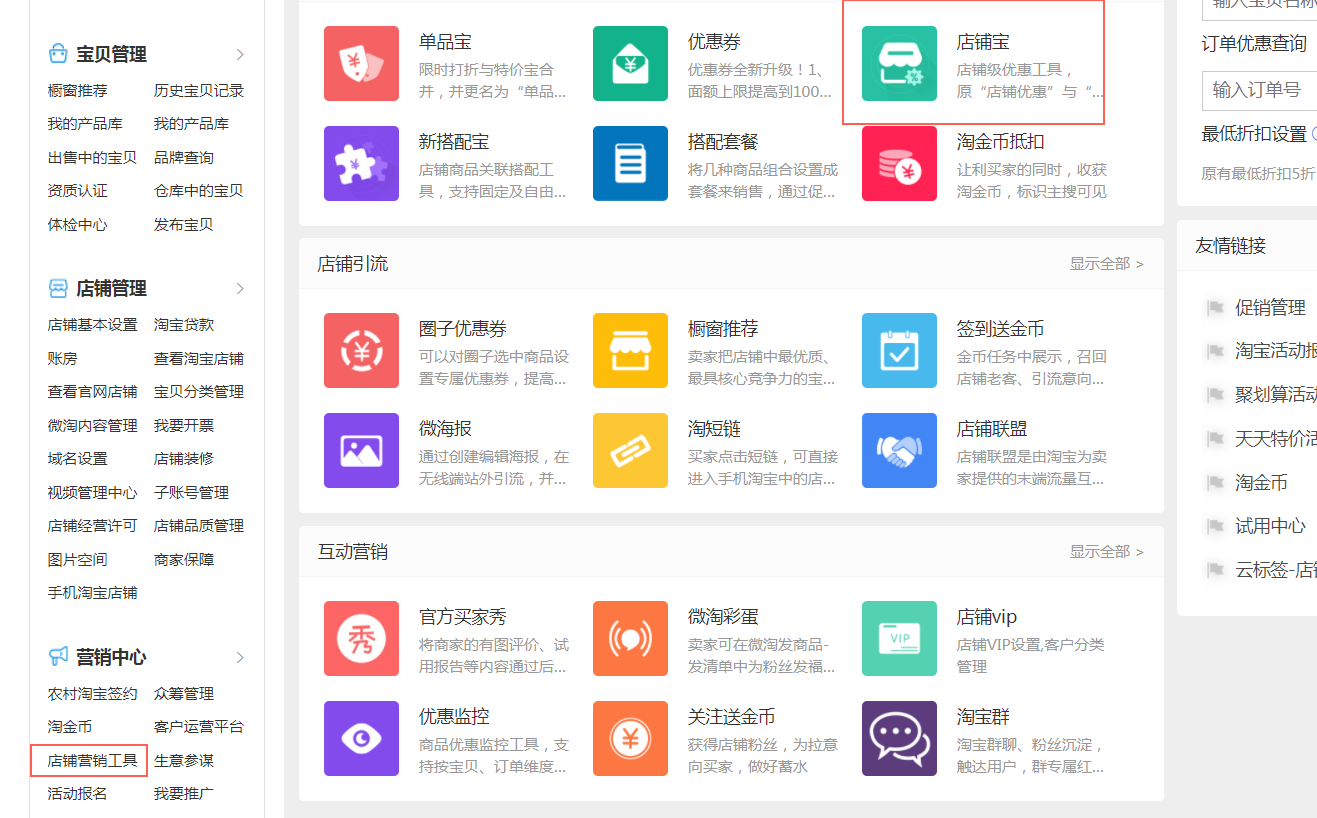Open 店铺装修 link
Image resolution: width=1317 pixels, height=818 pixels.
(x=184, y=459)
